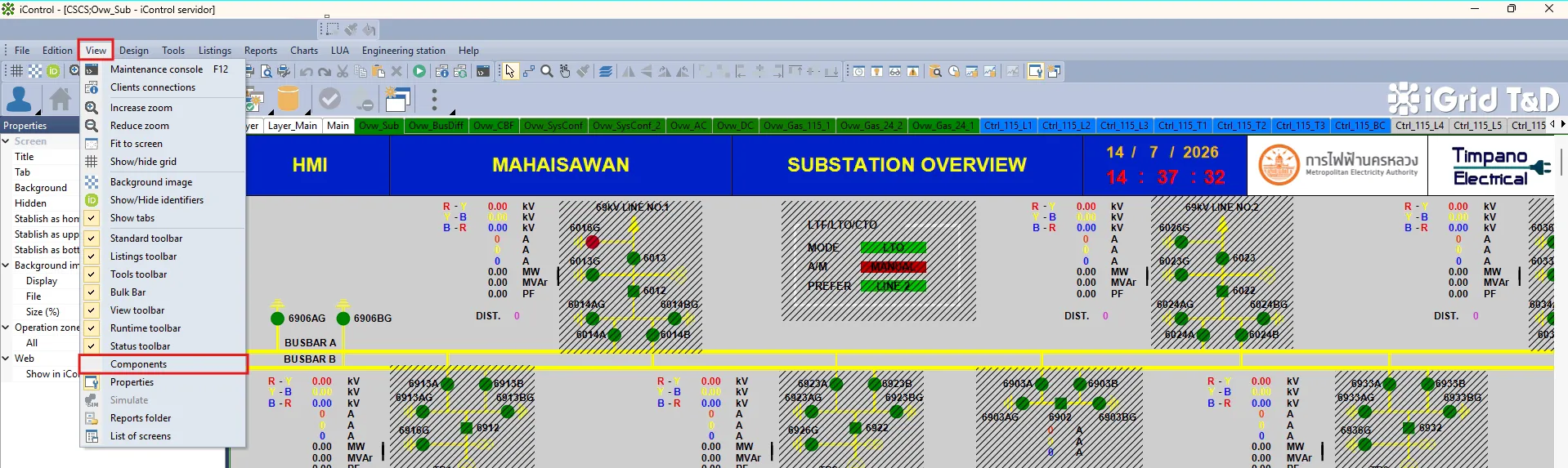Click the undo arrow icon
Image resolution: width=1568 pixels, height=468 pixels.
pos(307,72)
